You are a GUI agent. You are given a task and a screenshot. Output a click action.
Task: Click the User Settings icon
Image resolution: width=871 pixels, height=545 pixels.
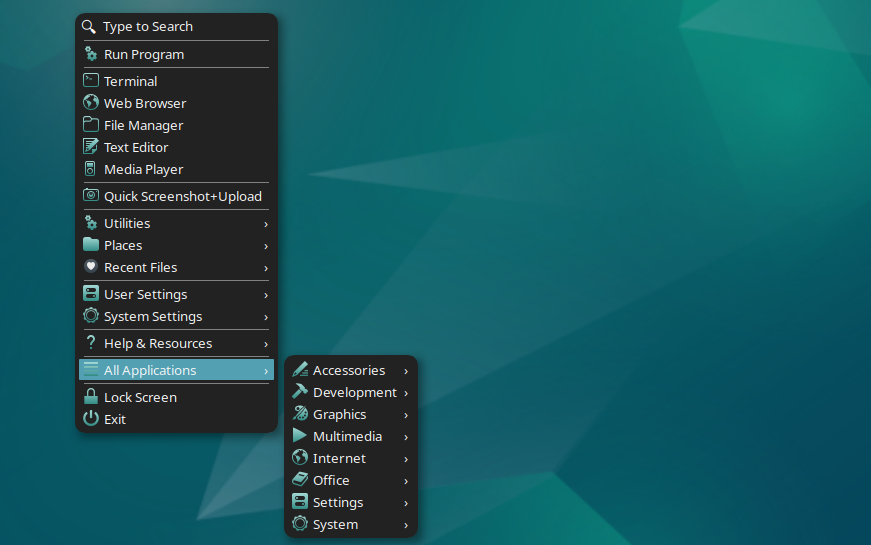pyautogui.click(x=91, y=293)
